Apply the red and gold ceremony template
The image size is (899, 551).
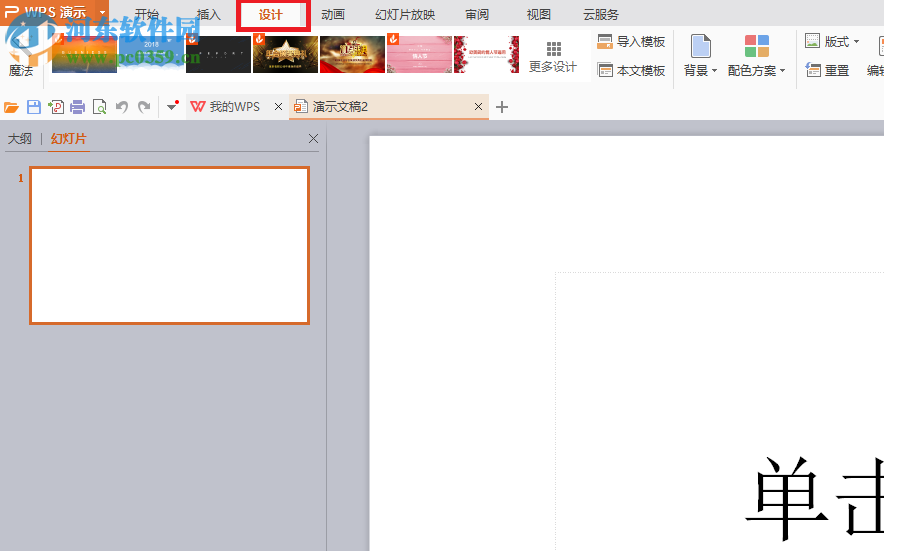tap(353, 54)
